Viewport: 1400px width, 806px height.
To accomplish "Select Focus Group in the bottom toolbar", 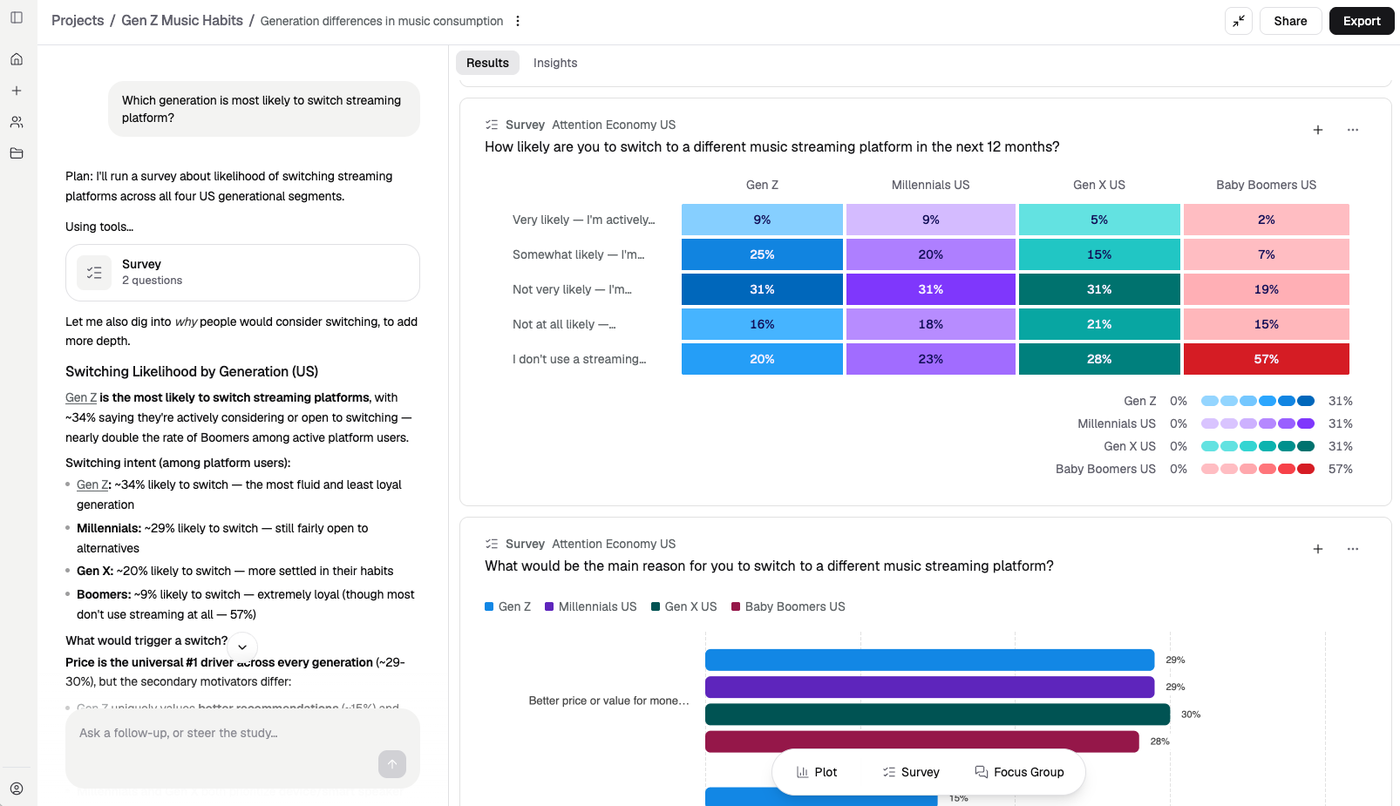I will pyautogui.click(x=1019, y=772).
